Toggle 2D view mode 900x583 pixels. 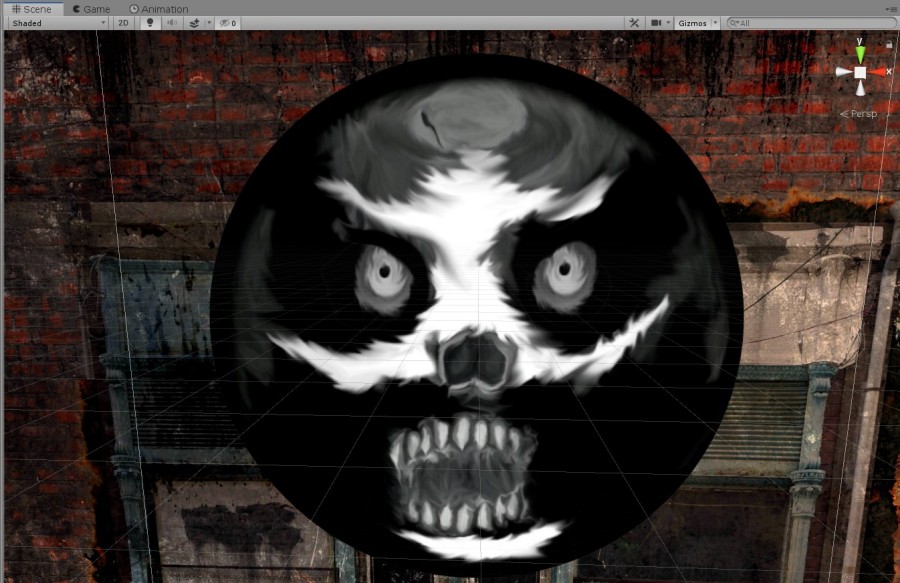[x=123, y=22]
